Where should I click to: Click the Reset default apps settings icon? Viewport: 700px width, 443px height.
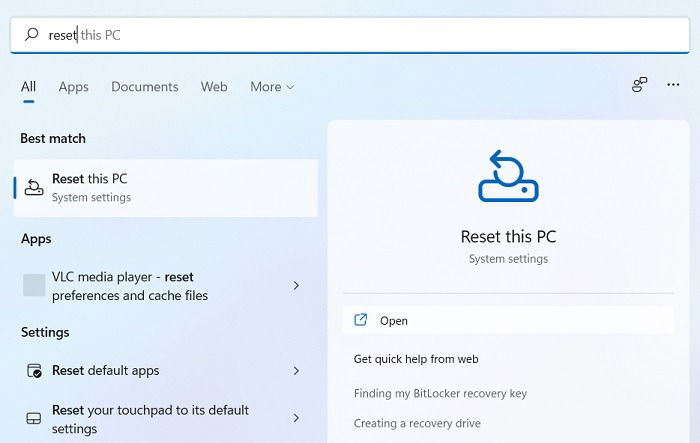34,371
